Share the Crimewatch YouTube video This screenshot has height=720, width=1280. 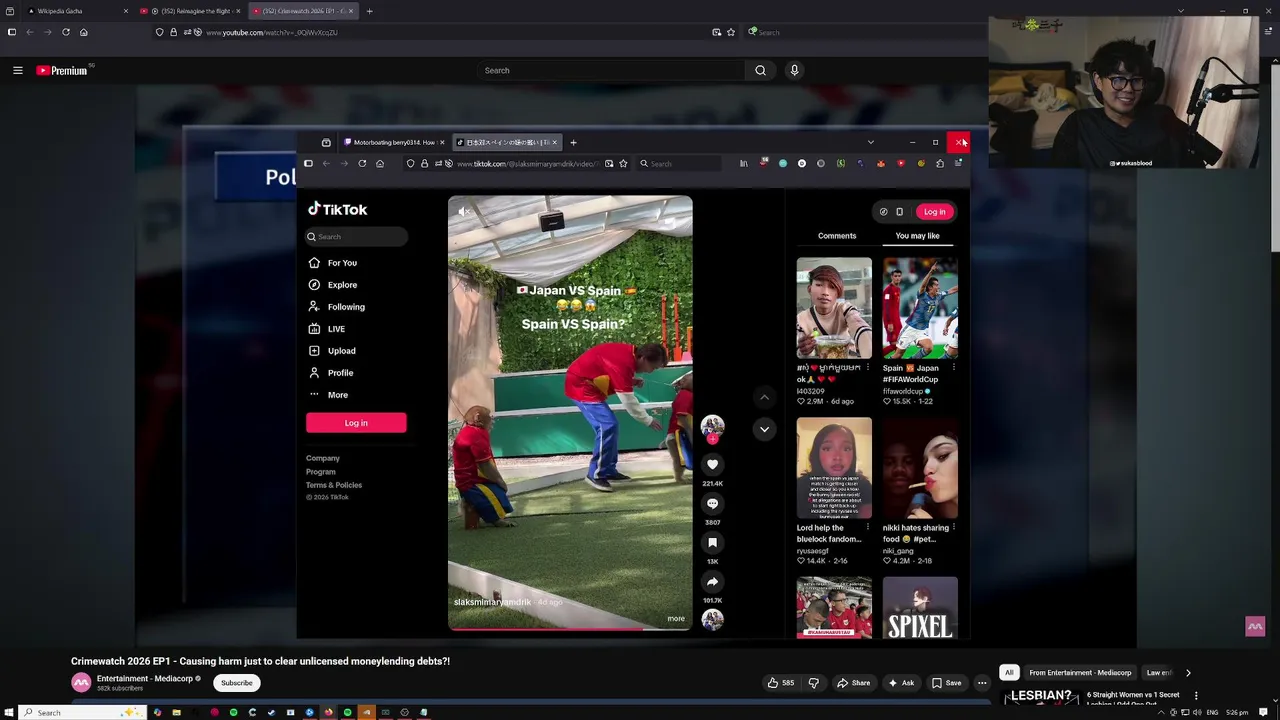(853, 683)
